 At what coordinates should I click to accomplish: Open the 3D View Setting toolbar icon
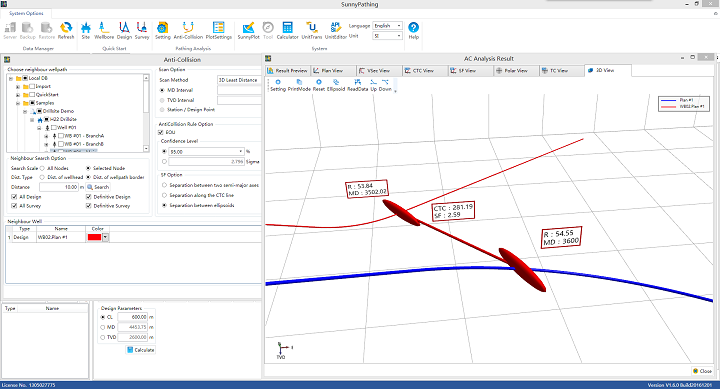point(278,85)
